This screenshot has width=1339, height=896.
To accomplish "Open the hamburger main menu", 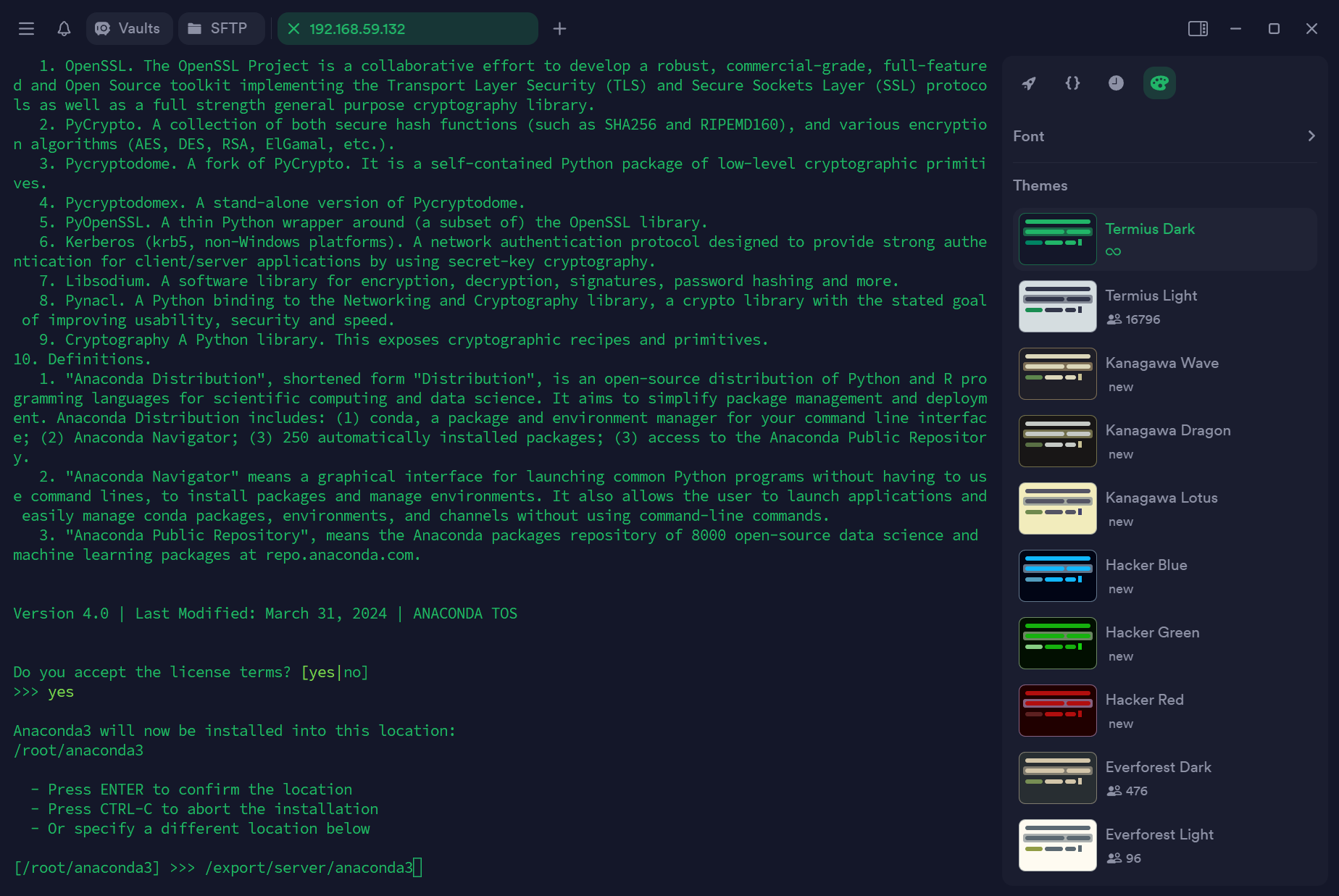I will click(x=27, y=29).
